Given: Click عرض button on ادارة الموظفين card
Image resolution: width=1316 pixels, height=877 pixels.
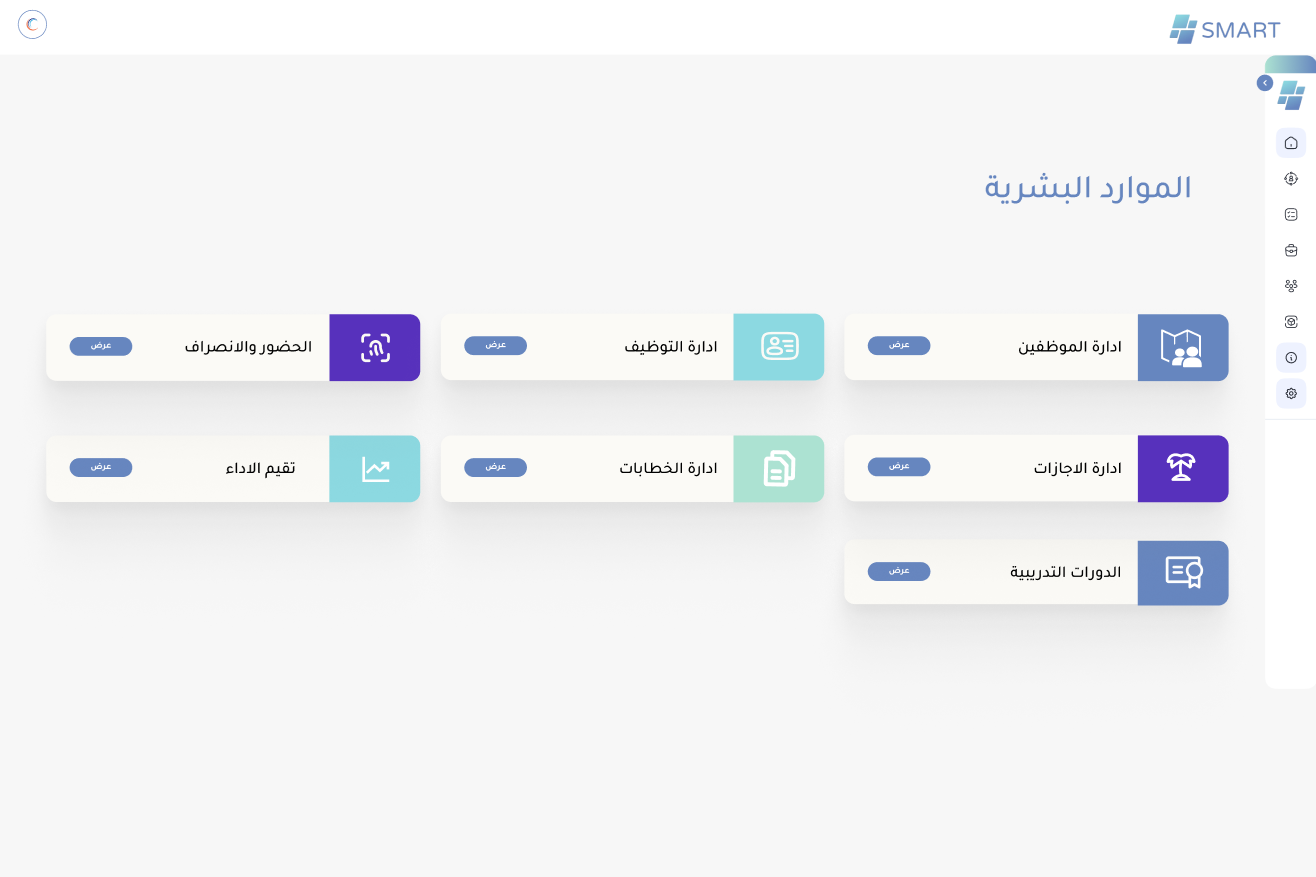Looking at the screenshot, I should coord(898,345).
